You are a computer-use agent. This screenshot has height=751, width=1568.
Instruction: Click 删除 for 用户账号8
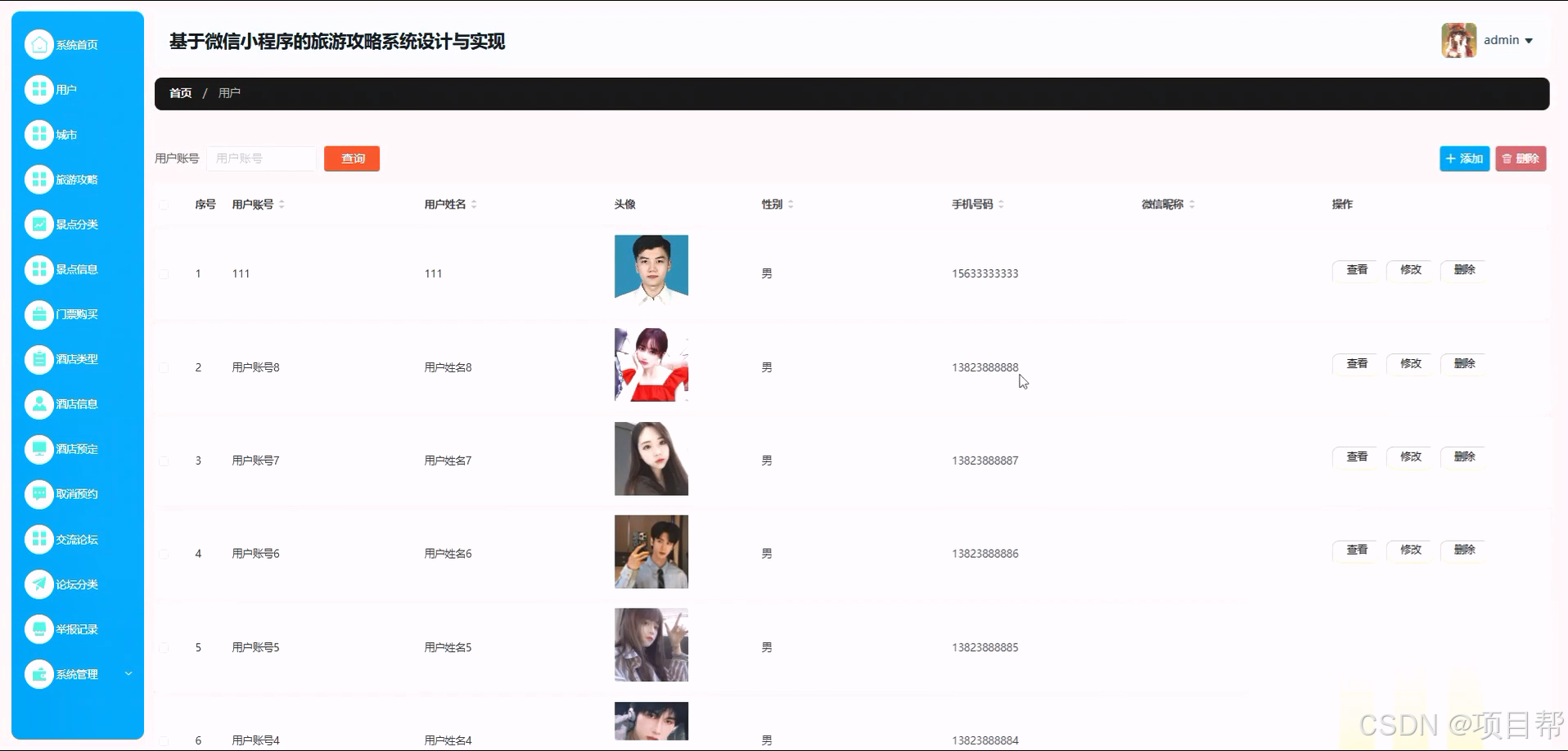coord(1464,364)
